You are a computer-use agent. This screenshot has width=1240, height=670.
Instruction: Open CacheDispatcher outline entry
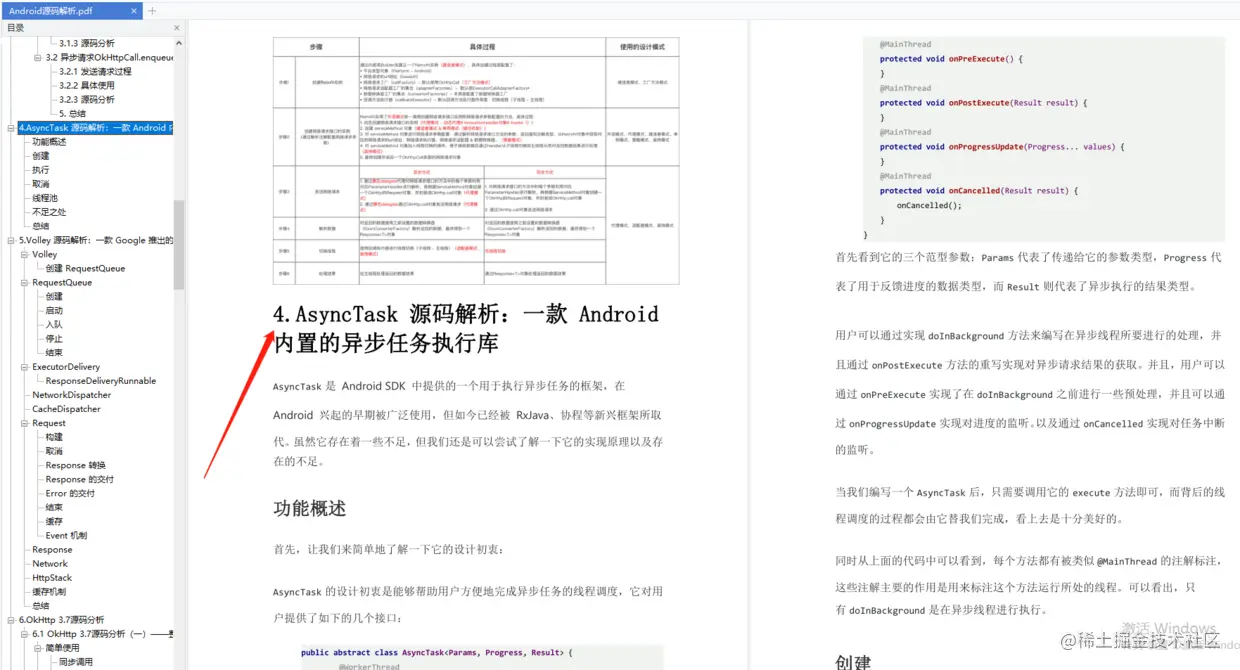pyautogui.click(x=66, y=409)
